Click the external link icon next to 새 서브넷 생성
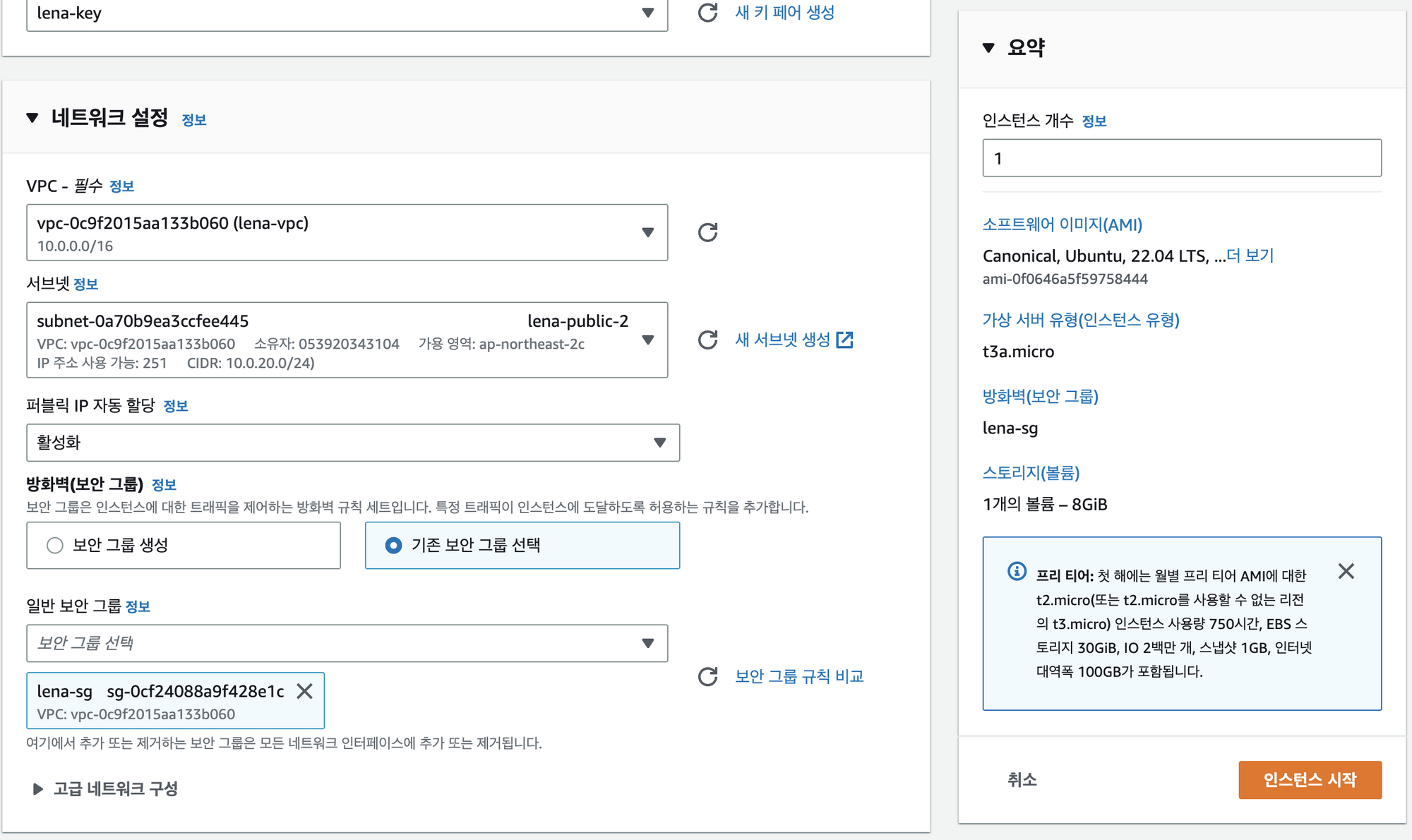 [x=844, y=340]
